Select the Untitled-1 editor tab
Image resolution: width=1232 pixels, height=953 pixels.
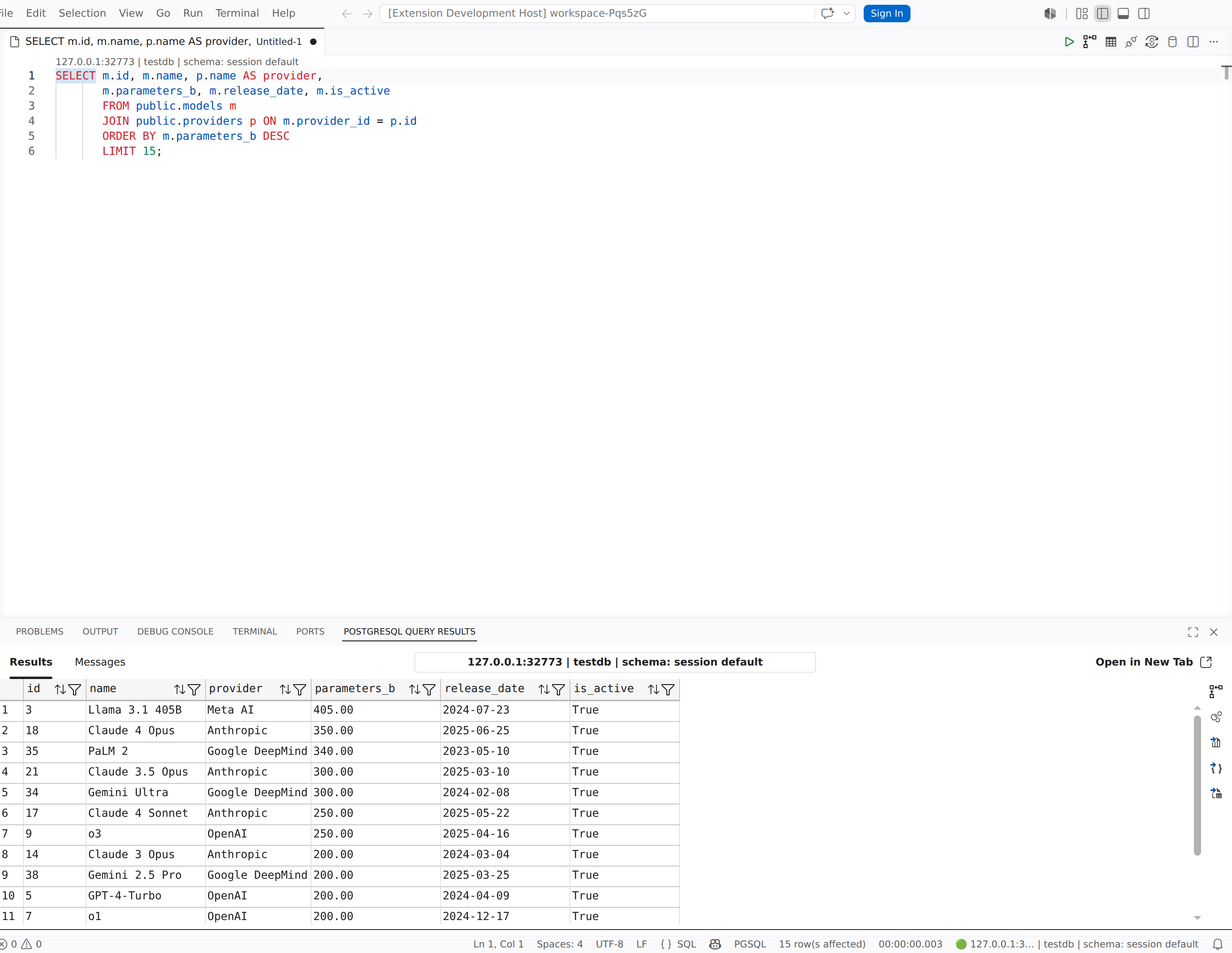(x=162, y=42)
